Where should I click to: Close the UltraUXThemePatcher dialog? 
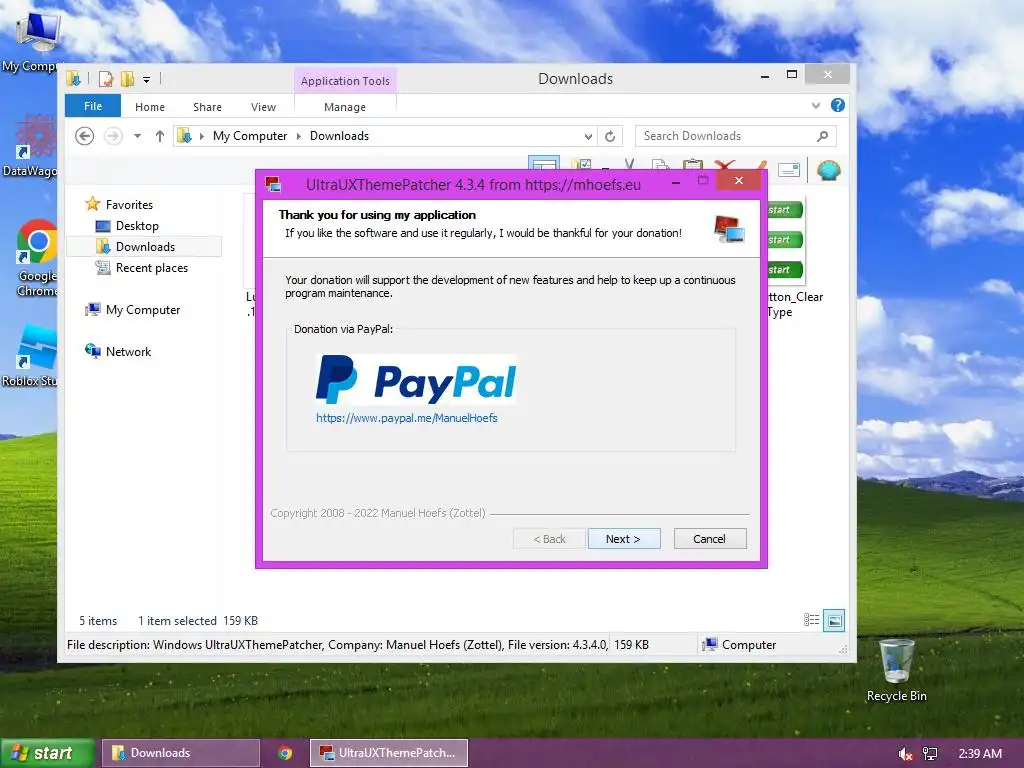pyautogui.click(x=738, y=180)
